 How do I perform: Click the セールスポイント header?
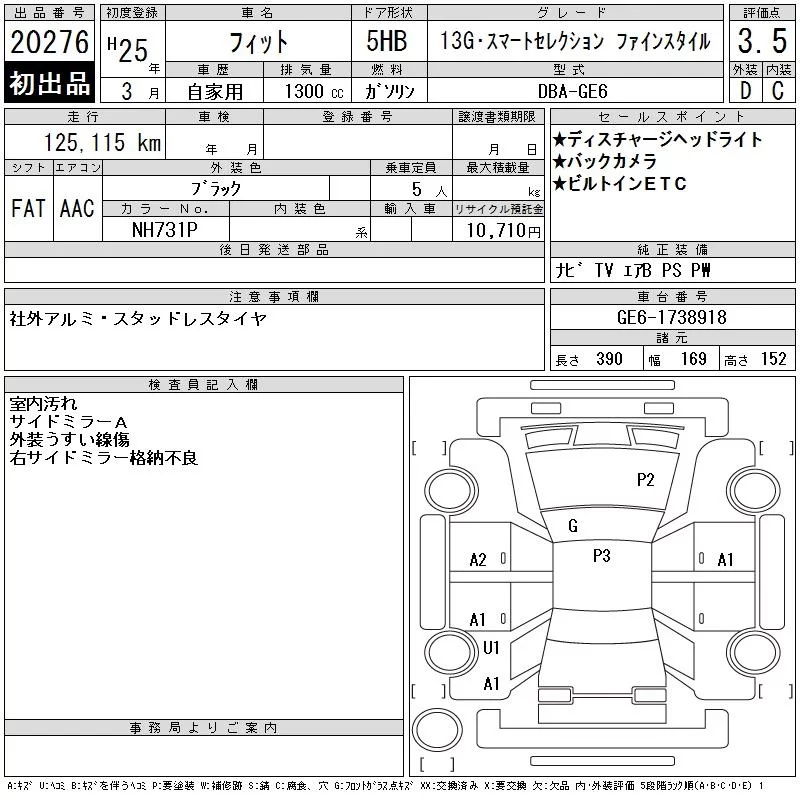672,117
